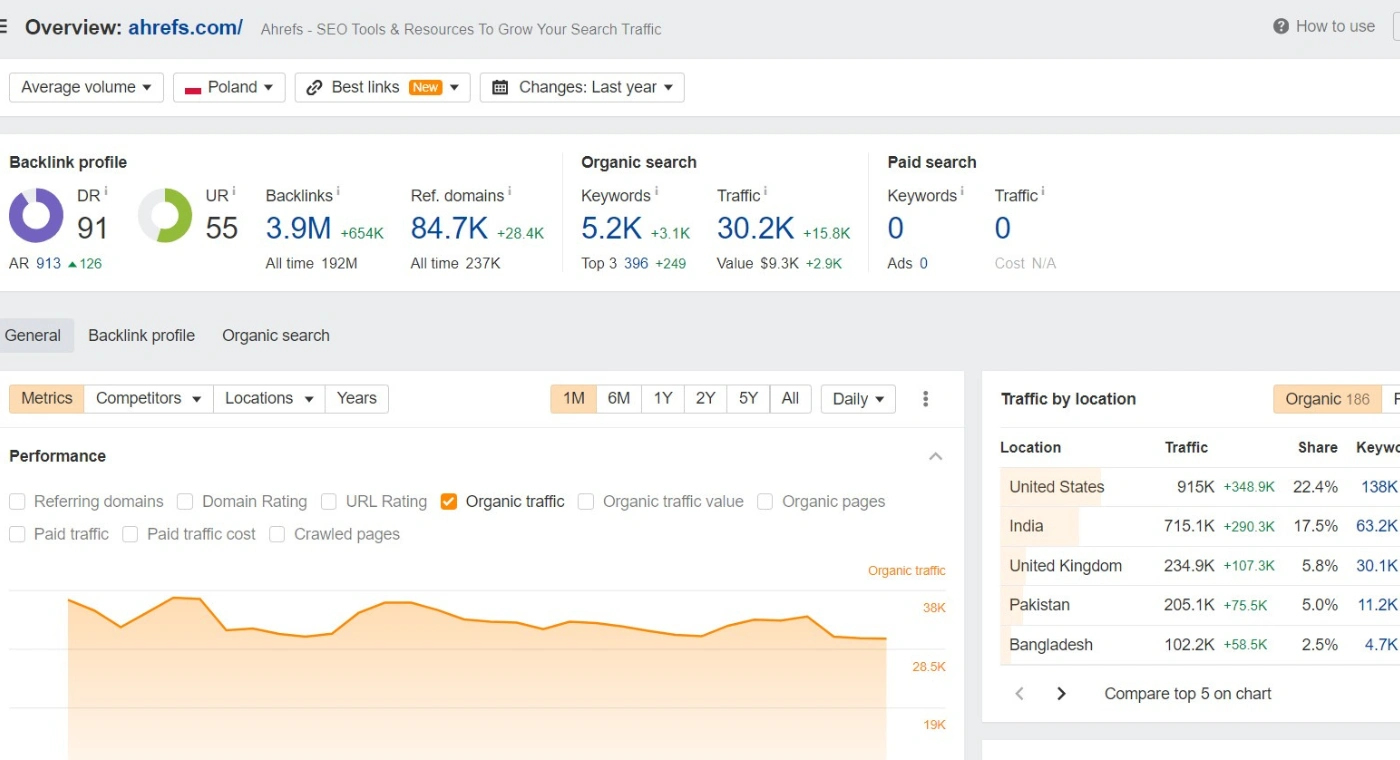The height and width of the screenshot is (760, 1400).
Task: Enable the Referring domains checkbox
Action: point(17,502)
